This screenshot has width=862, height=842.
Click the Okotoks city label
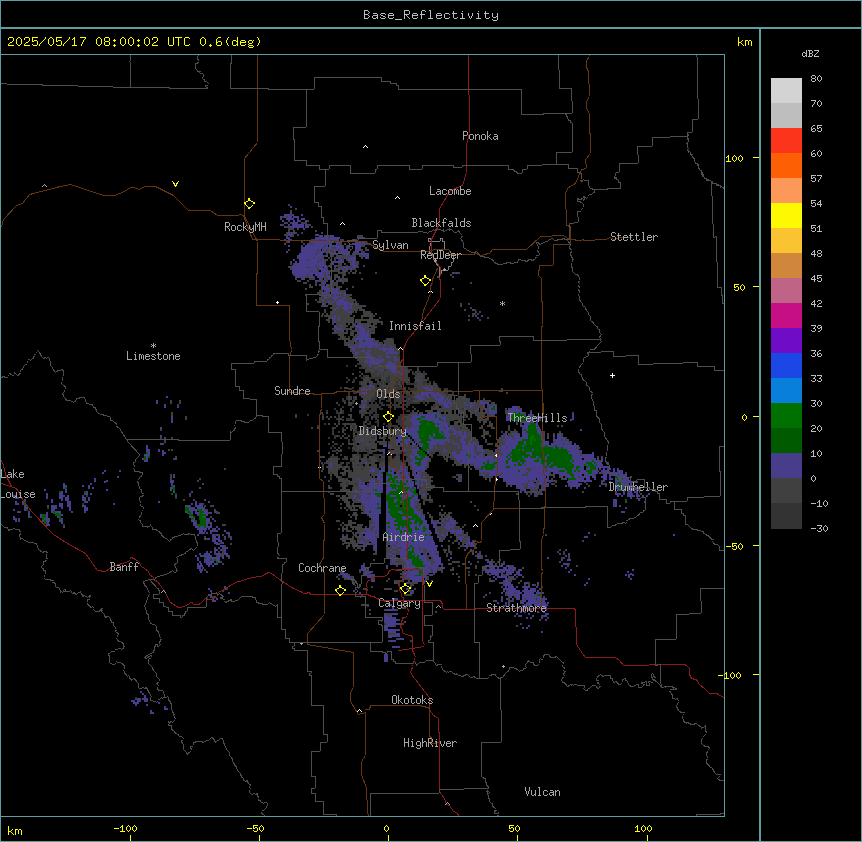[412, 700]
